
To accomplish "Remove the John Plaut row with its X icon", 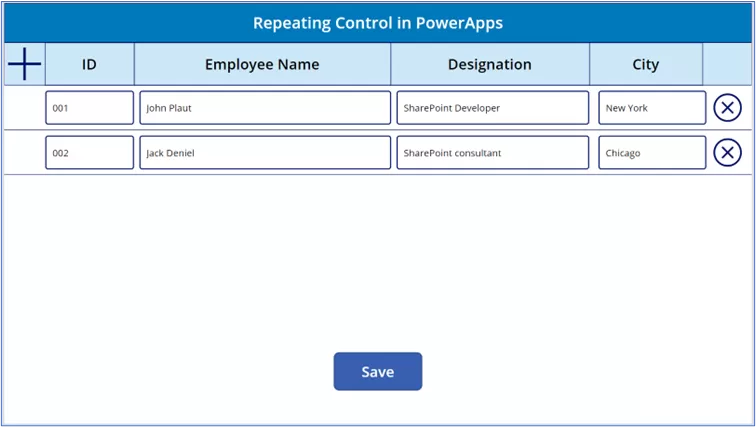I will pos(727,108).
